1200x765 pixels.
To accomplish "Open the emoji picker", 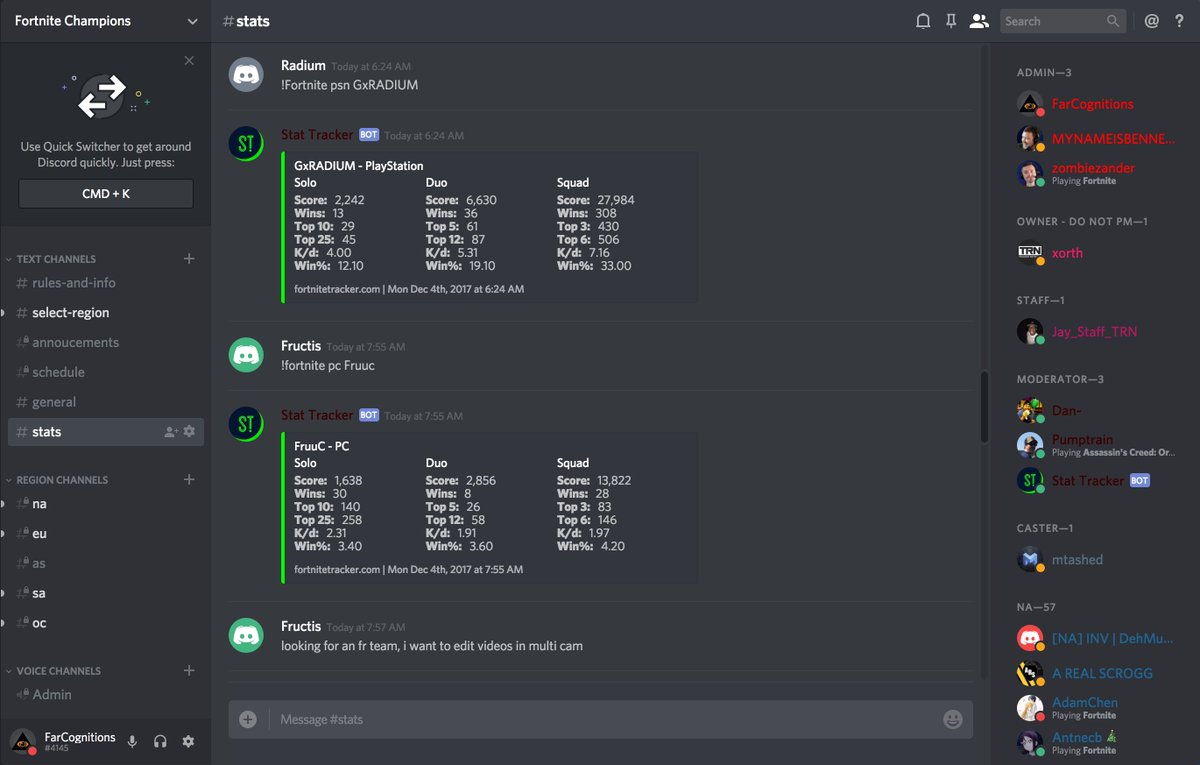I will pyautogui.click(x=953, y=719).
